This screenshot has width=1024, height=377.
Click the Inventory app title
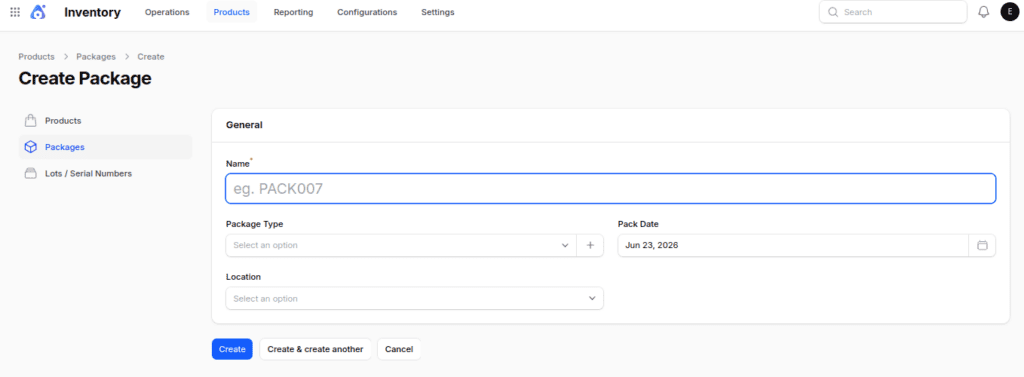click(92, 12)
